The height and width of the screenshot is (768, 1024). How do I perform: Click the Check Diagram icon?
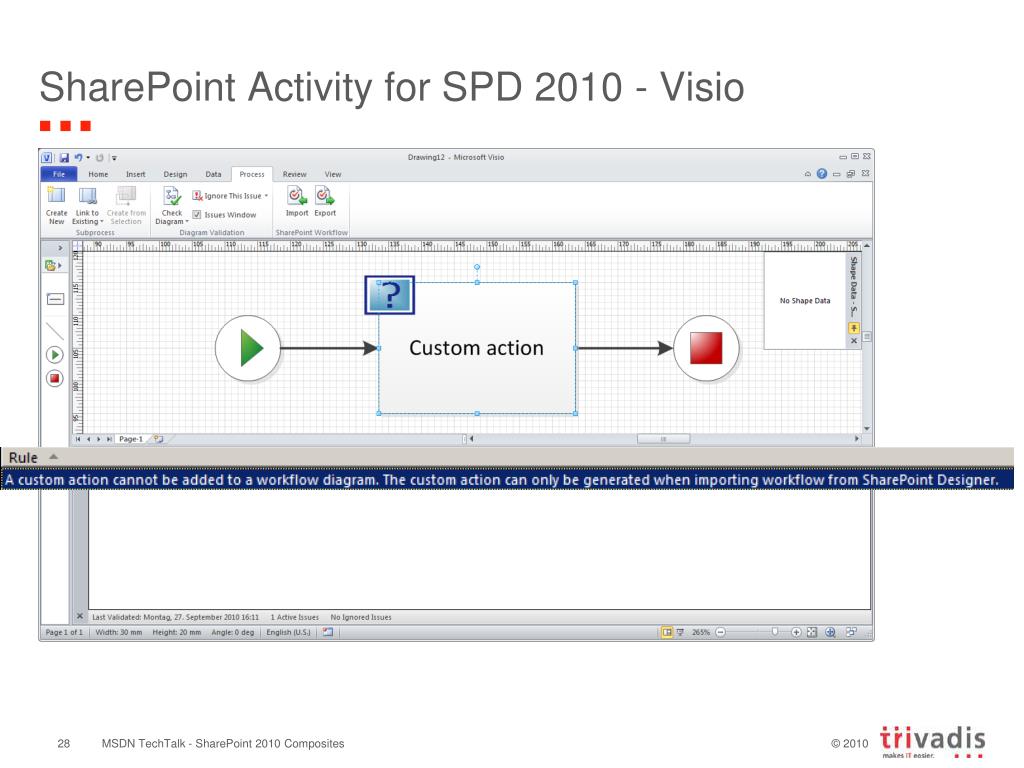[x=172, y=196]
